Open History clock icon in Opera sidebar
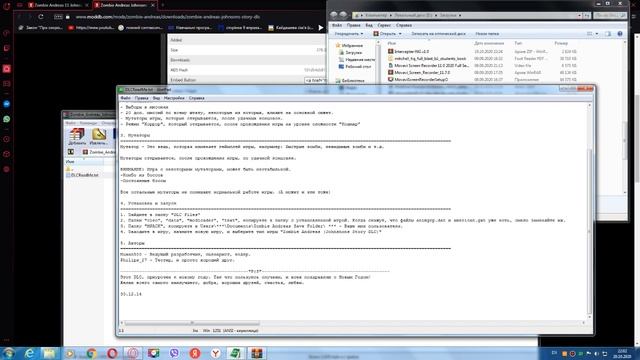The image size is (640, 360). [7, 139]
